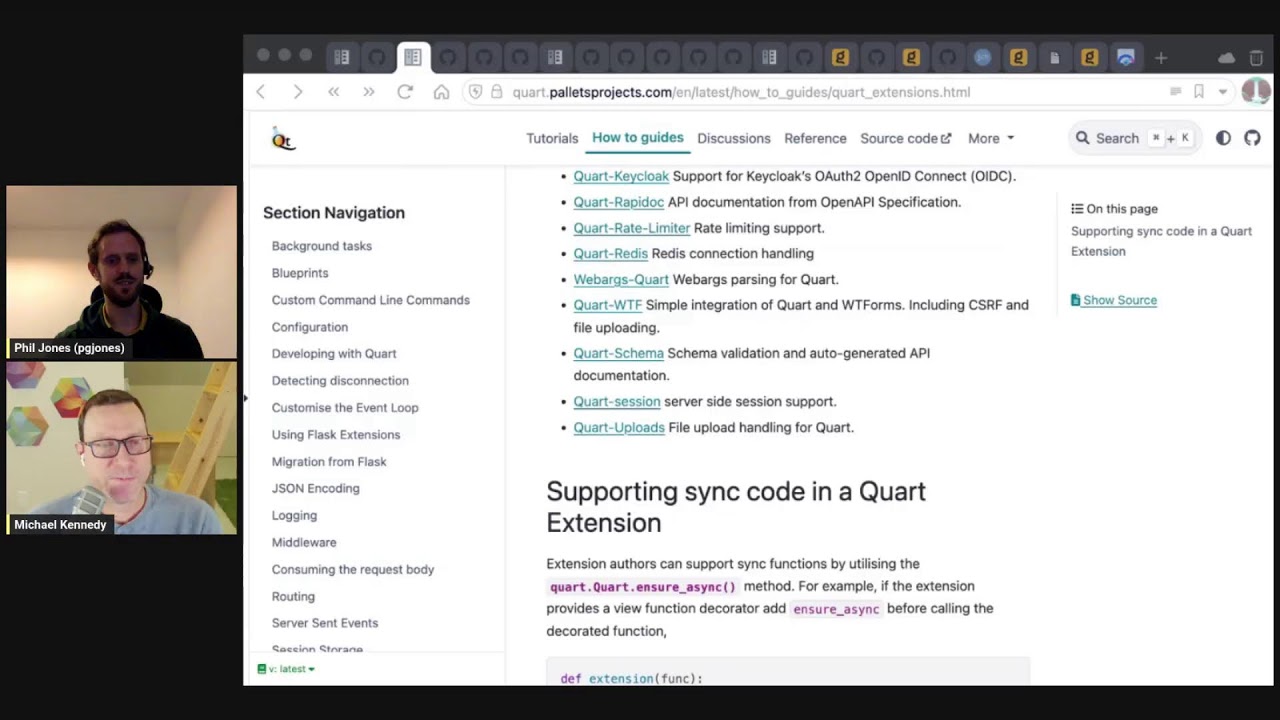Open the v: latest version selector
1280x720 pixels.
[286, 669]
